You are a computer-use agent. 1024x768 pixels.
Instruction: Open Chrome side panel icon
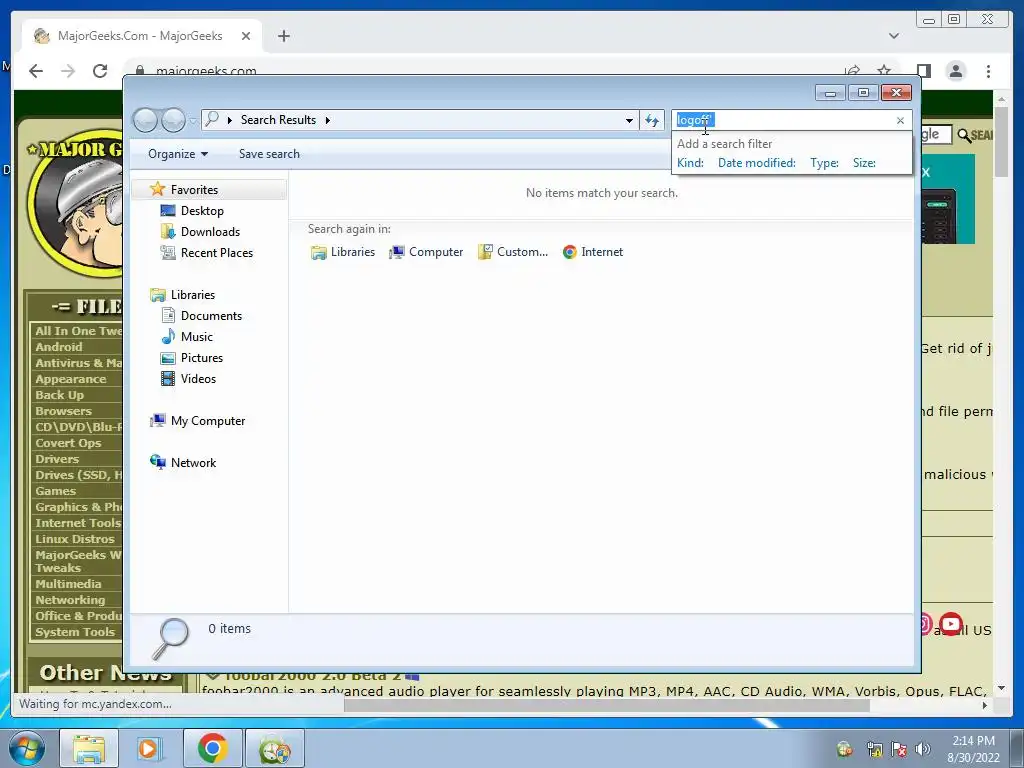click(x=923, y=71)
